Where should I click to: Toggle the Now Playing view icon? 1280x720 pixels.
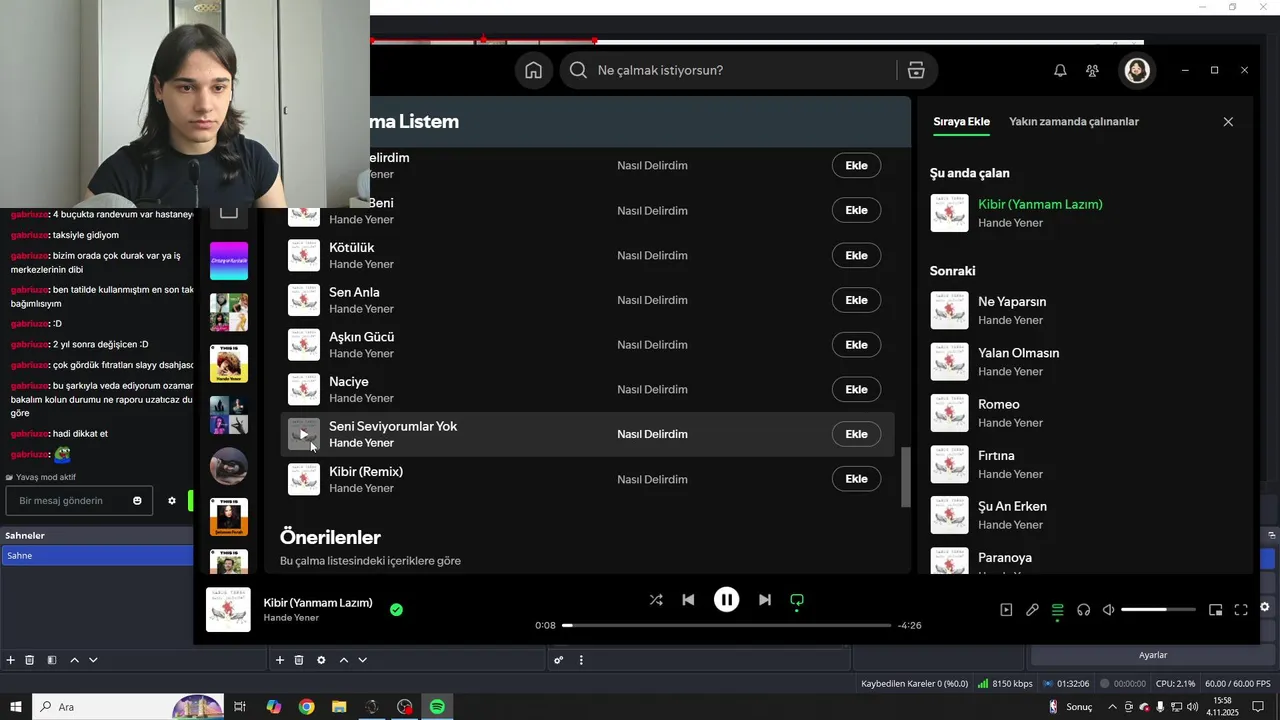pos(1006,610)
